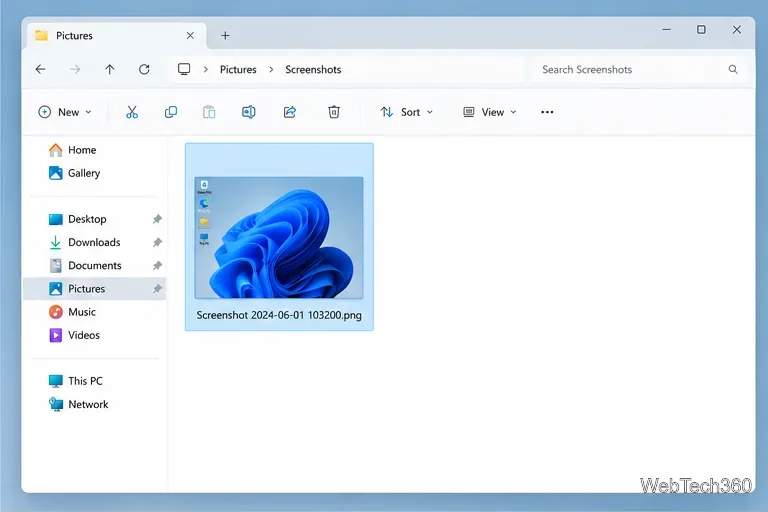Click the Search Screenshots field
Viewport: 768px width, 512px height.
639,70
